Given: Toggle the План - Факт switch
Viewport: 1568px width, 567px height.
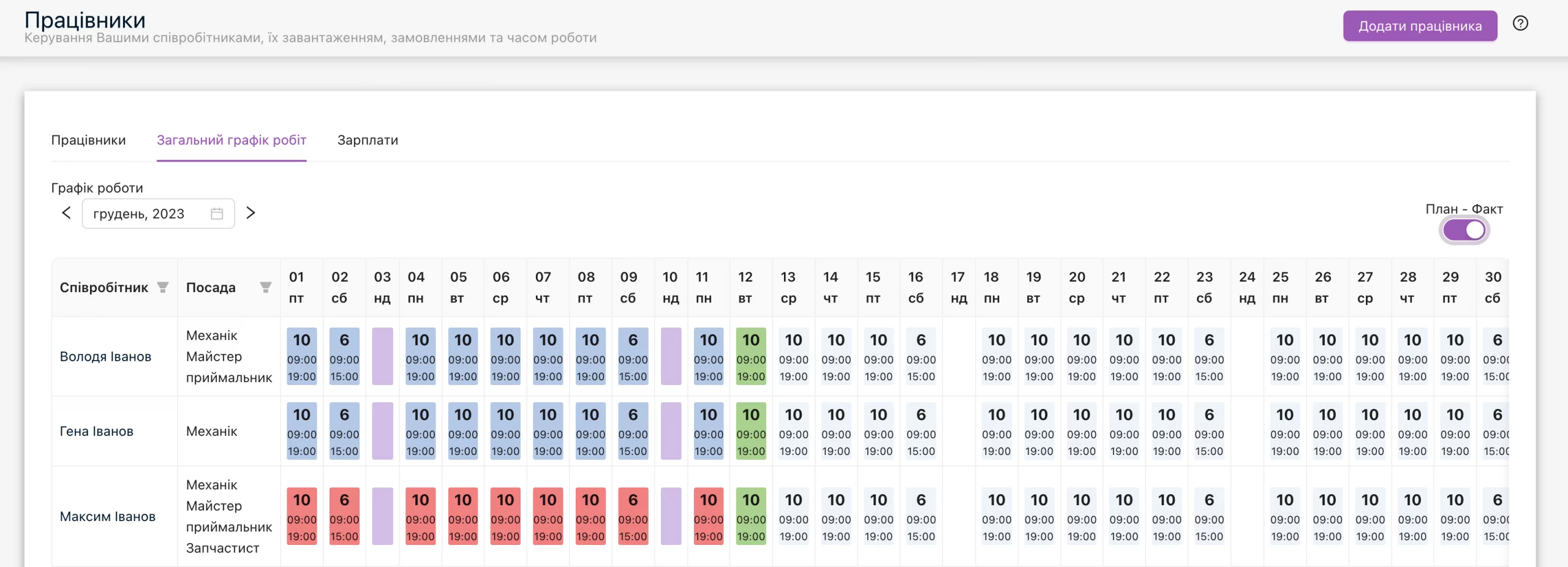Looking at the screenshot, I should click(1464, 230).
